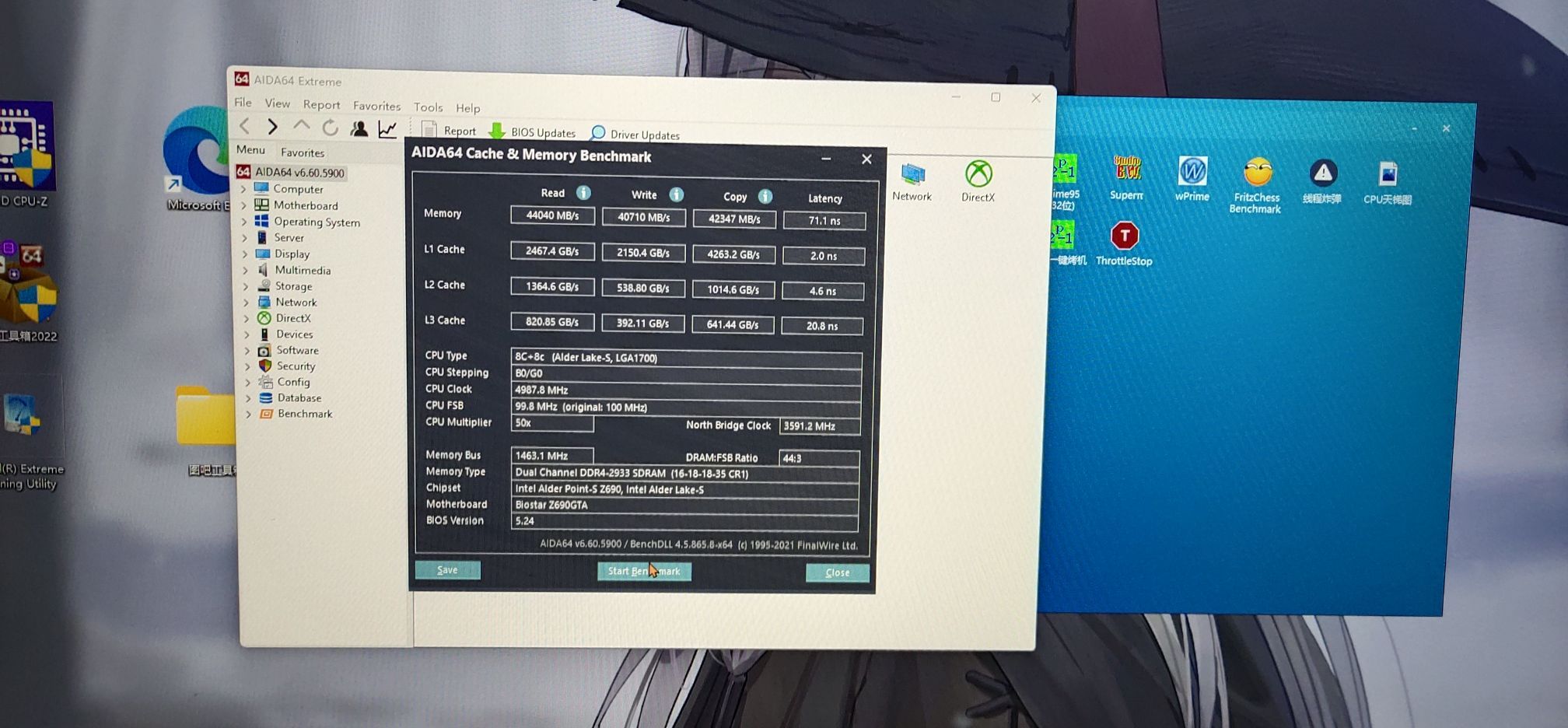Go up one level with up arrow

302,126
